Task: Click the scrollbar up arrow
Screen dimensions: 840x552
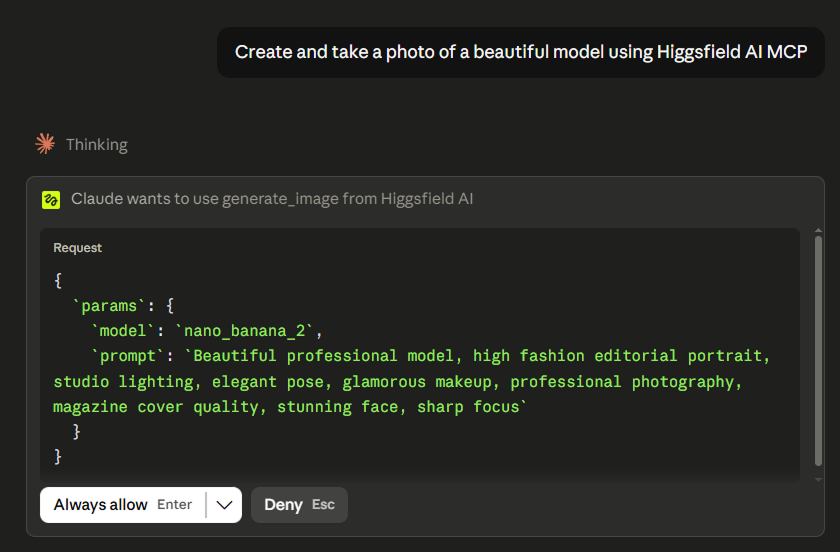Action: pyautogui.click(x=818, y=230)
